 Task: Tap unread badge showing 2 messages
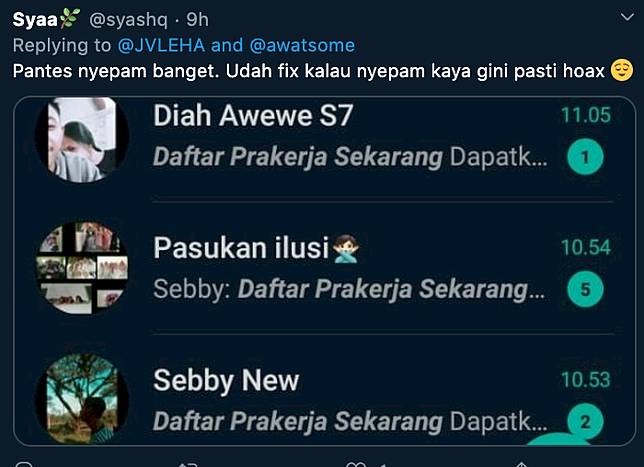pyautogui.click(x=585, y=421)
